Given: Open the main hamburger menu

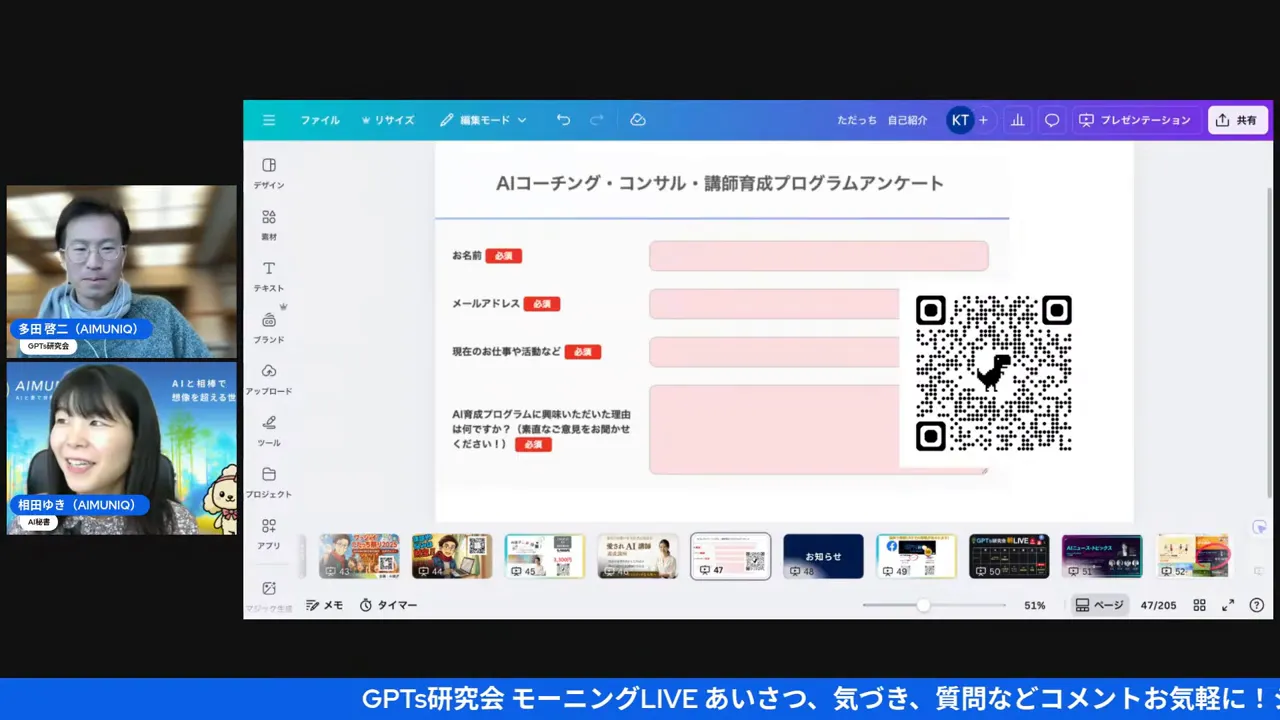Looking at the screenshot, I should coord(268,120).
